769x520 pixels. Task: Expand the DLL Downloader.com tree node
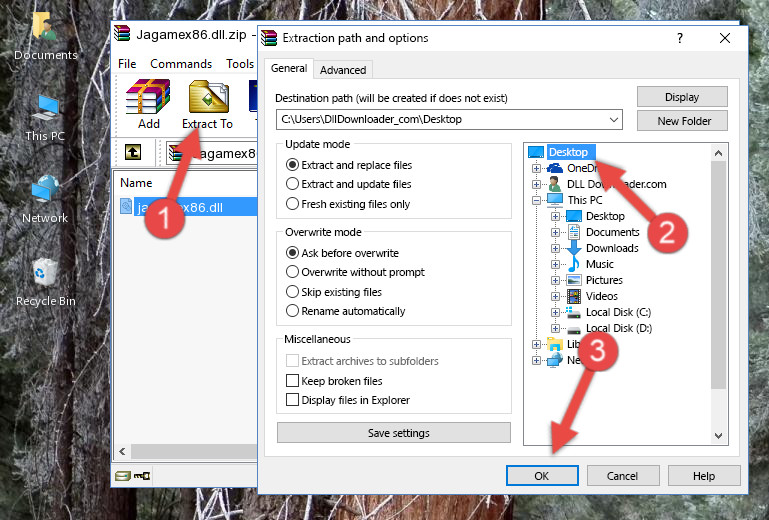point(537,184)
